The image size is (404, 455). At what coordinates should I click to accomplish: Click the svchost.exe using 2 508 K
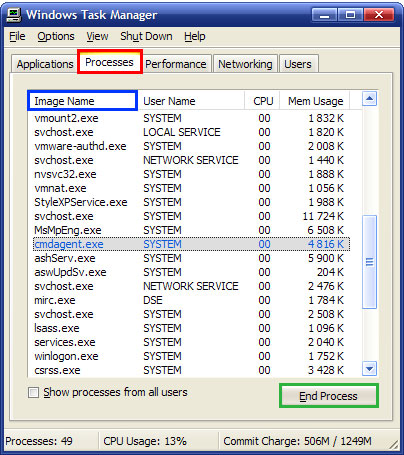(191, 314)
